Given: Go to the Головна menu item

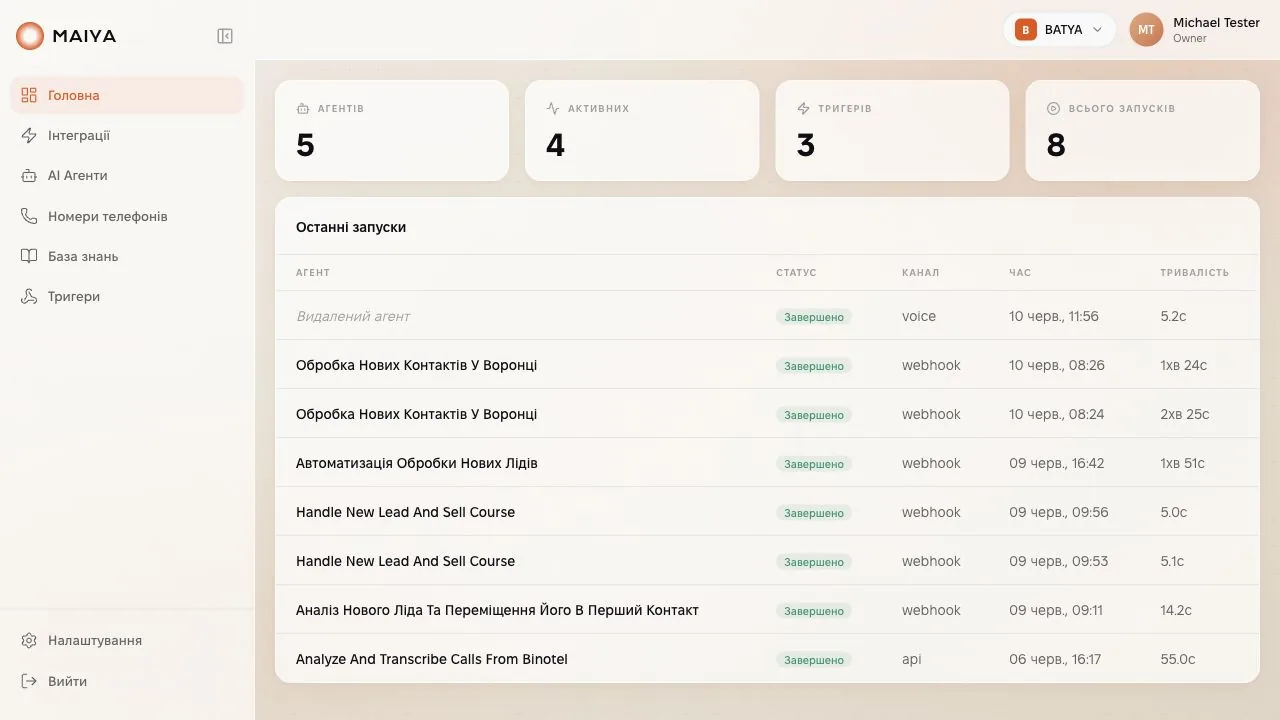Looking at the screenshot, I should [127, 95].
